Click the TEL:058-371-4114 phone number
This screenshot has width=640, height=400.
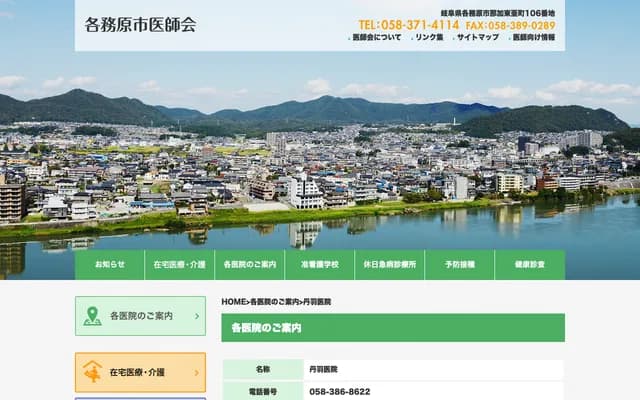pyautogui.click(x=409, y=25)
